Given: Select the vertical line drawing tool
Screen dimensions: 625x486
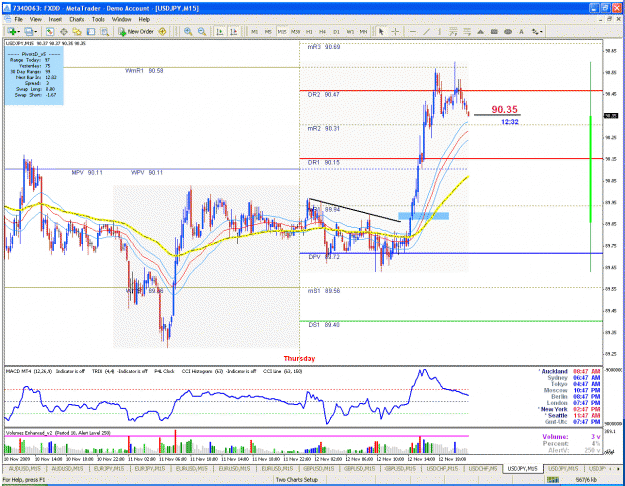Looking at the screenshot, I should point(439,31).
